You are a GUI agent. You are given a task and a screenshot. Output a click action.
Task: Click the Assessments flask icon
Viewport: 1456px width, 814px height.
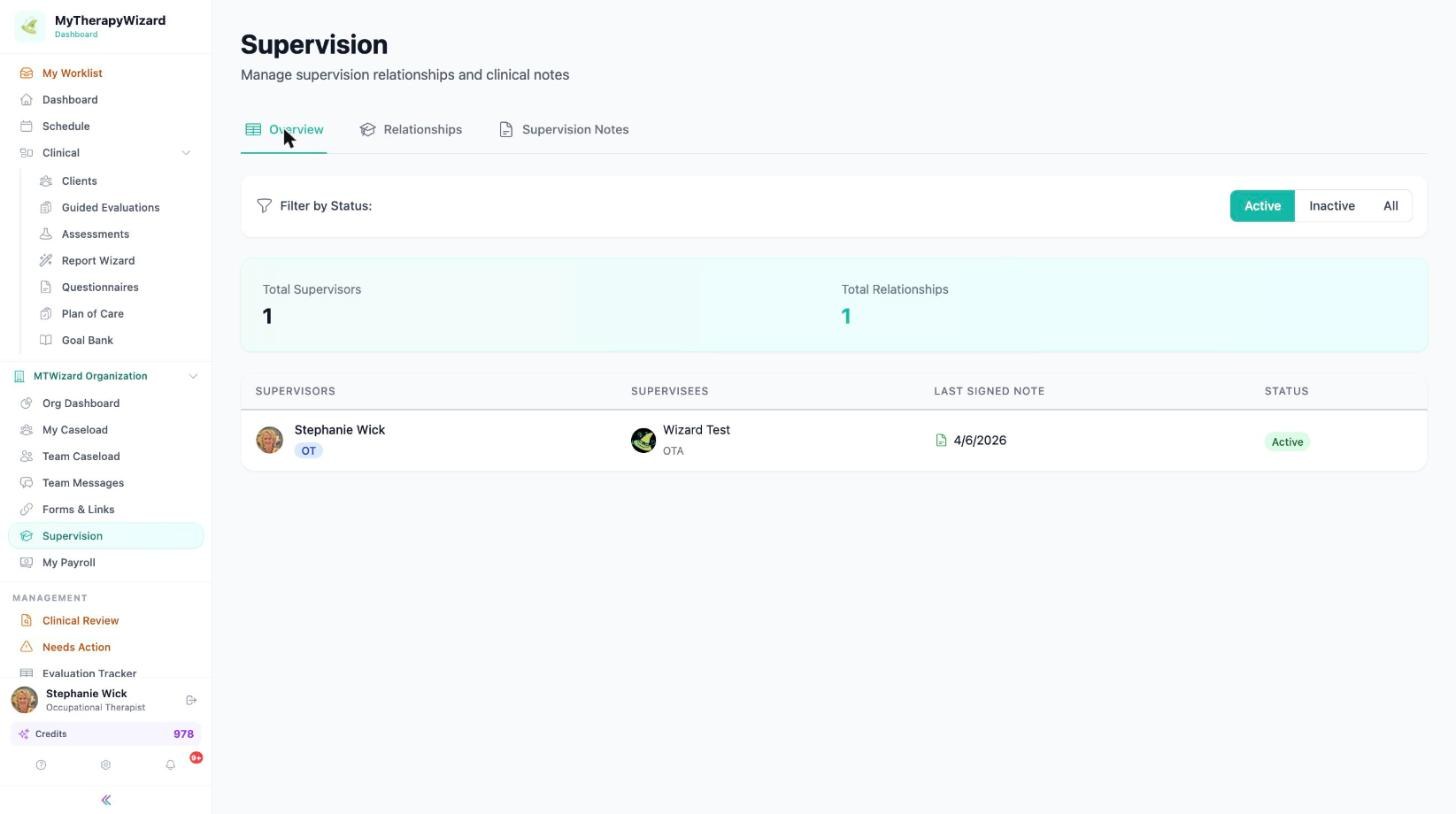tap(46, 234)
